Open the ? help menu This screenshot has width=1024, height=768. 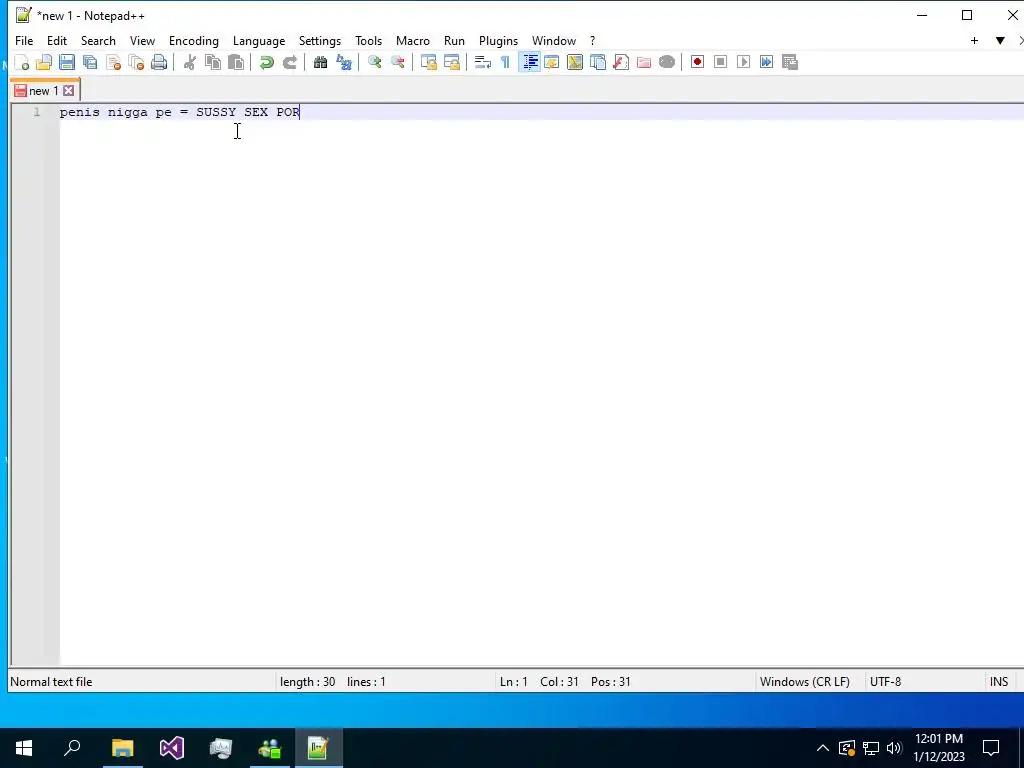tap(592, 40)
